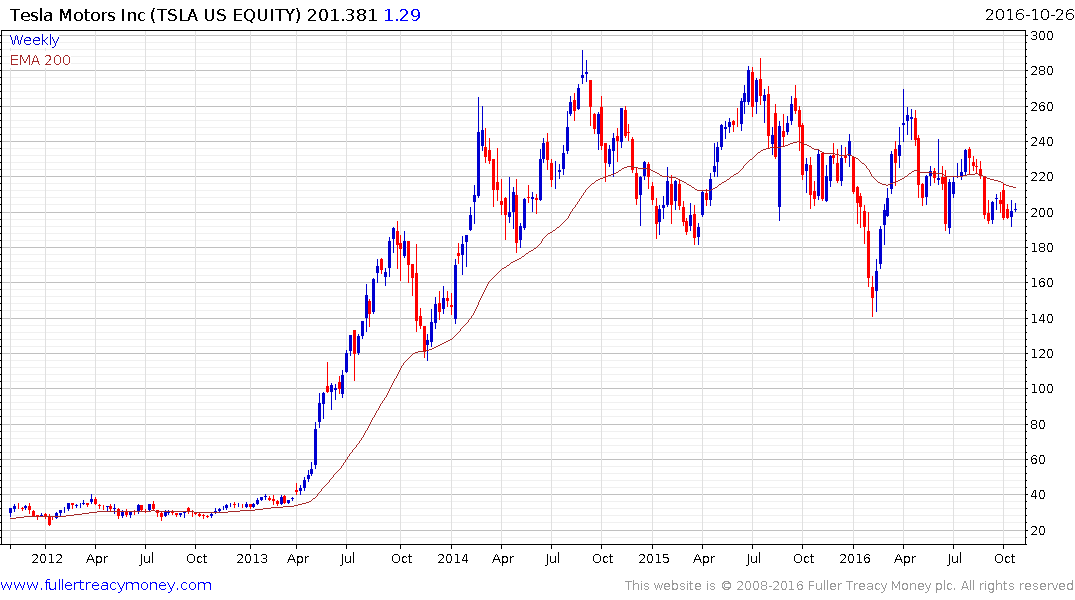Click the Apr label following 2016
The width and height of the screenshot is (1075, 600).
(x=904, y=559)
